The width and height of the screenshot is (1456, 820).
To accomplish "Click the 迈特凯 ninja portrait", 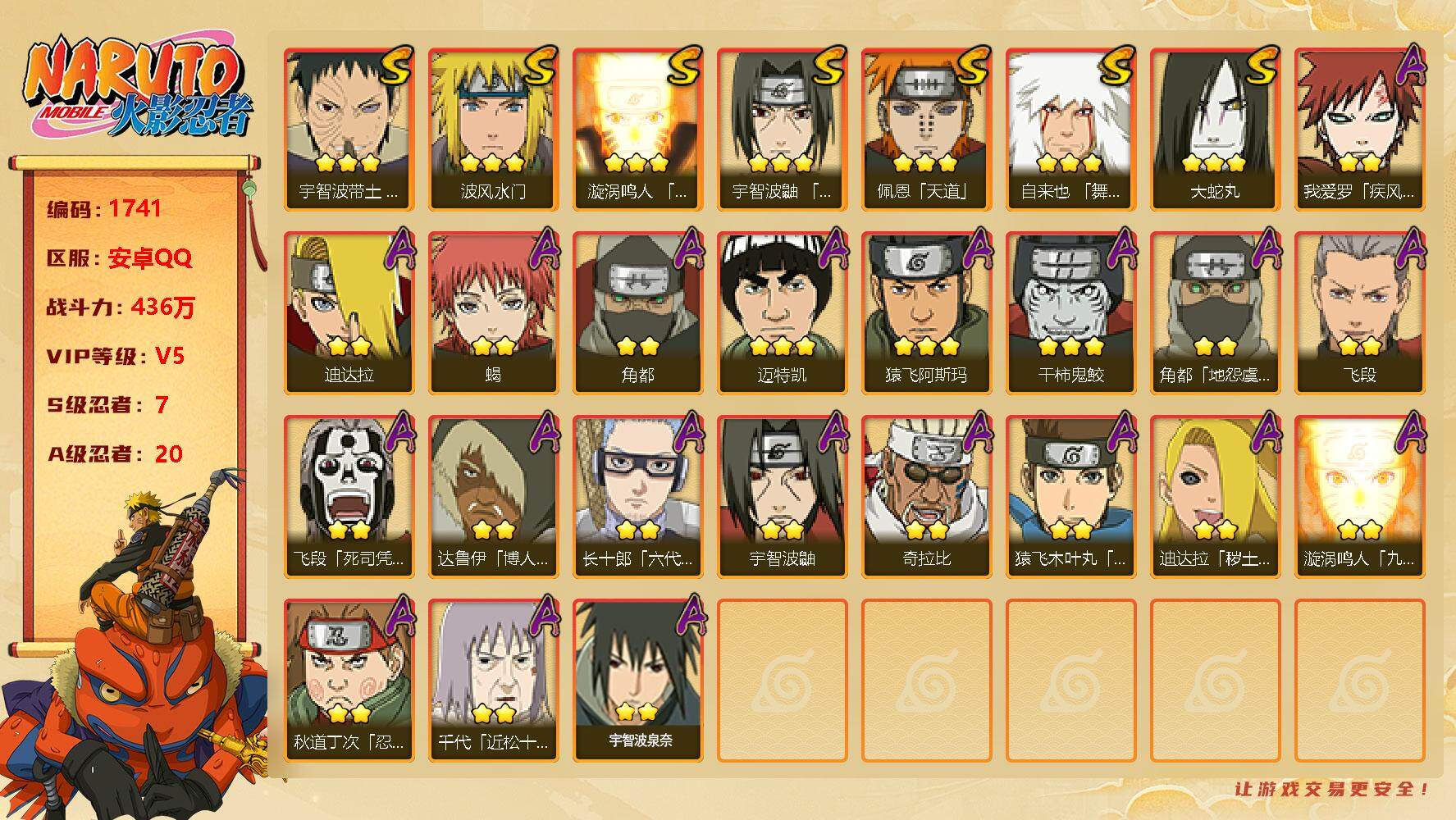I will click(x=782, y=313).
